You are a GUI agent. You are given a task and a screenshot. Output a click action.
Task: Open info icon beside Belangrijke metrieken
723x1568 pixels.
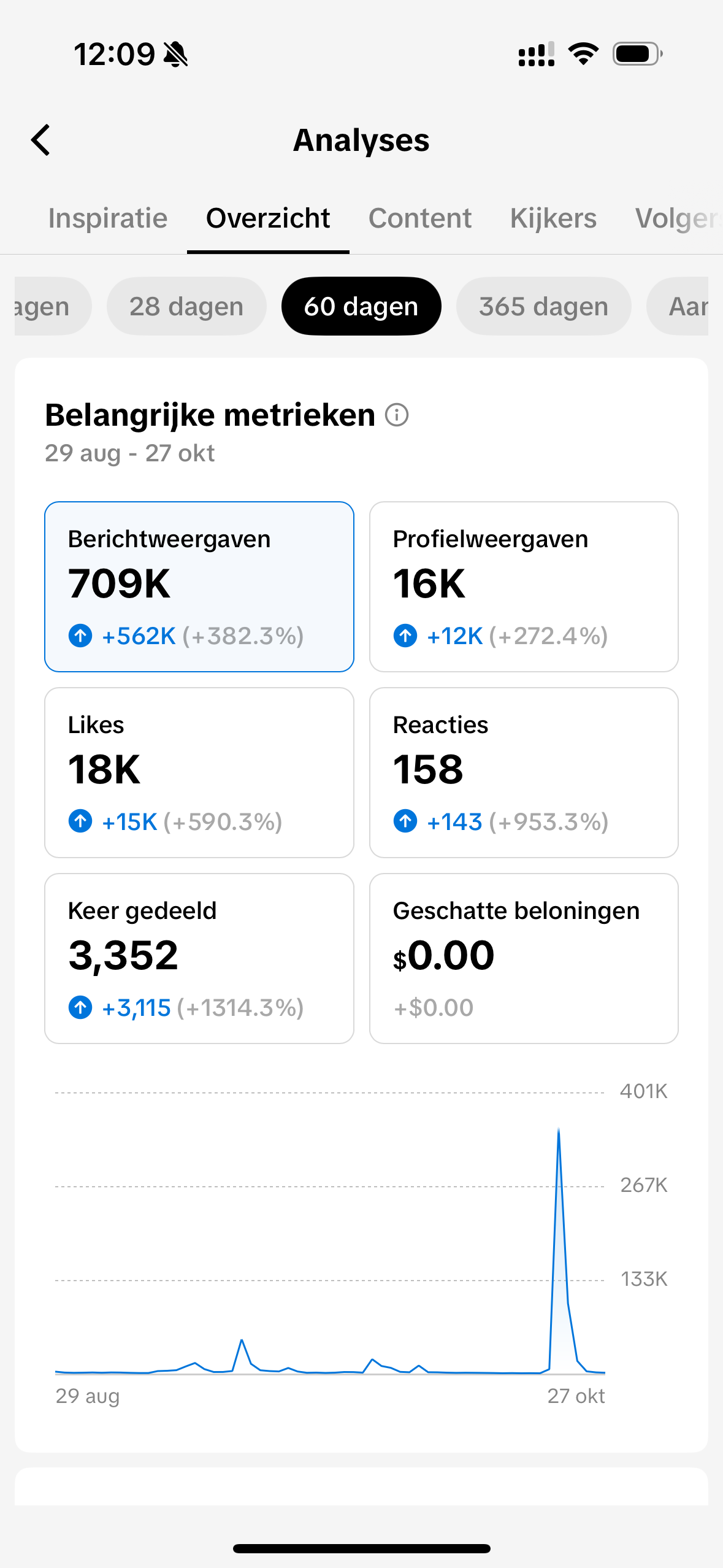(x=397, y=415)
